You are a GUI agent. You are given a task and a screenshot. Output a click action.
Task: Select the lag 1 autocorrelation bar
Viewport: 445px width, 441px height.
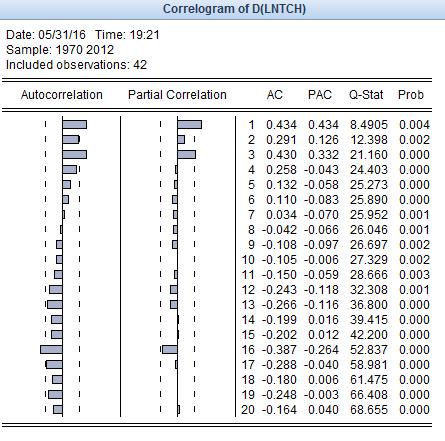[75, 125]
